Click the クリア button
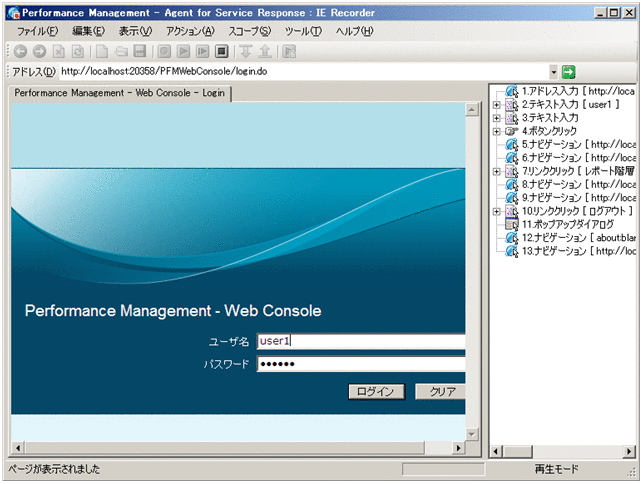Screen dimensions: 644x484 click(440, 392)
